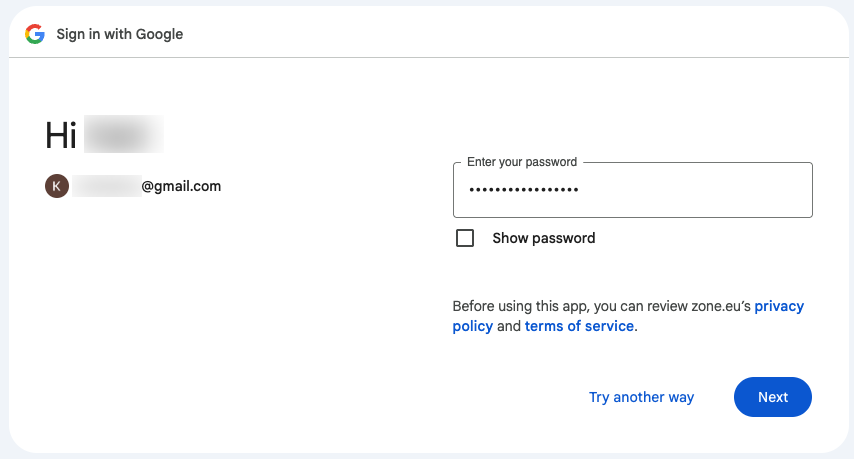
Task: Click the word "and" between the policy links
Action: [509, 326]
